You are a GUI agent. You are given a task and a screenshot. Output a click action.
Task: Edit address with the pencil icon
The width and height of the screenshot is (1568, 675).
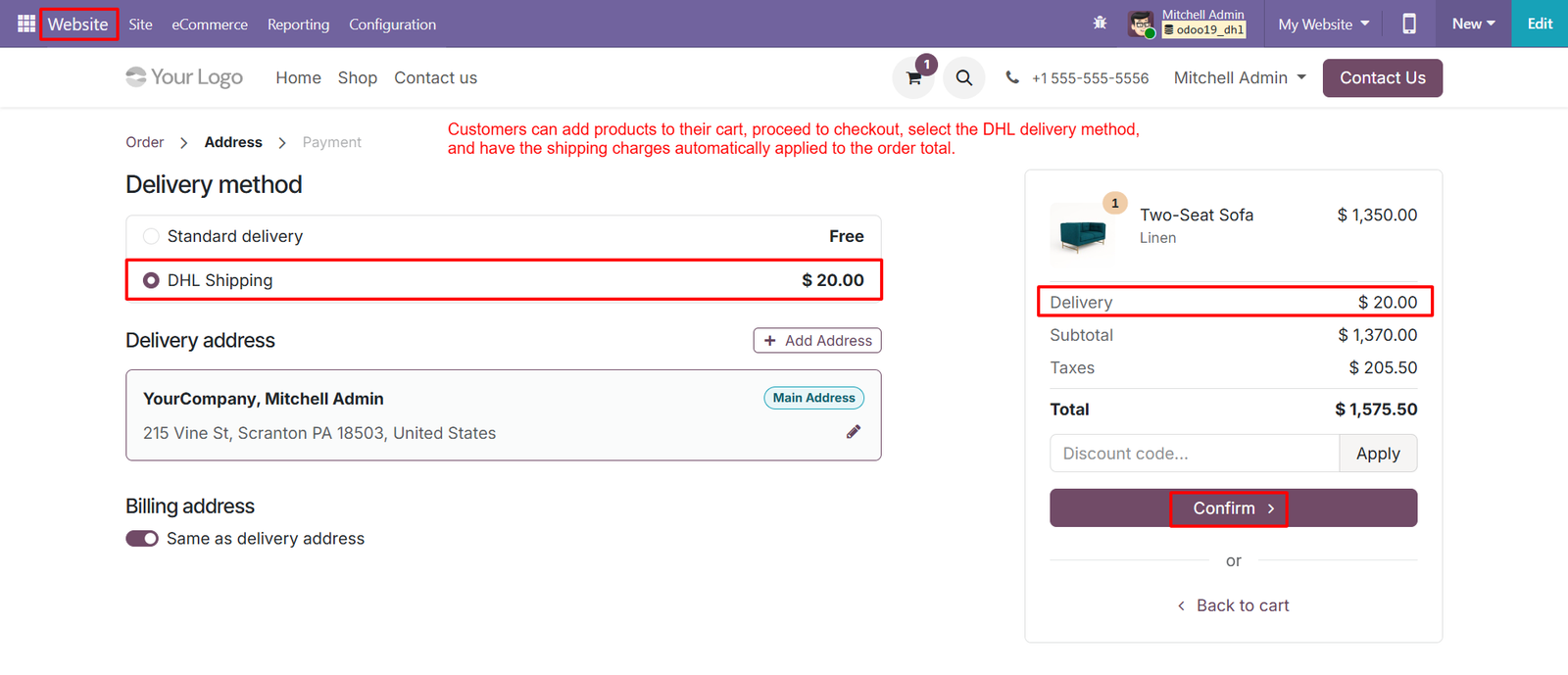(x=854, y=432)
